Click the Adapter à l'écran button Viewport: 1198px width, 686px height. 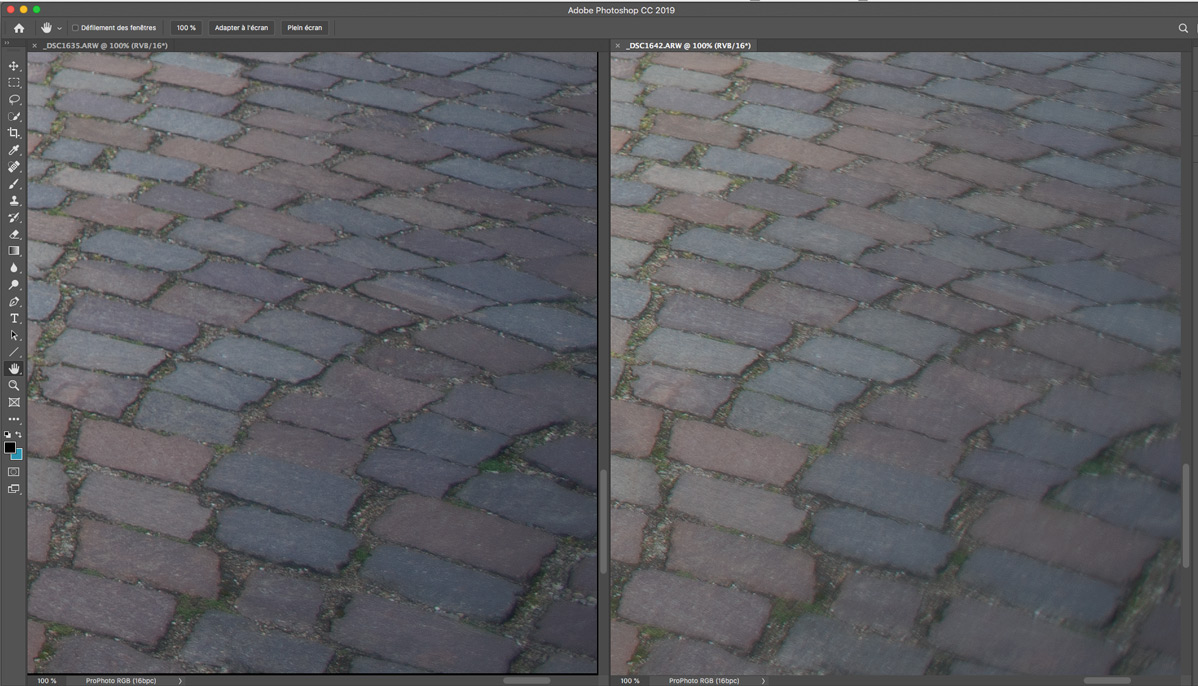pyautogui.click(x=241, y=28)
